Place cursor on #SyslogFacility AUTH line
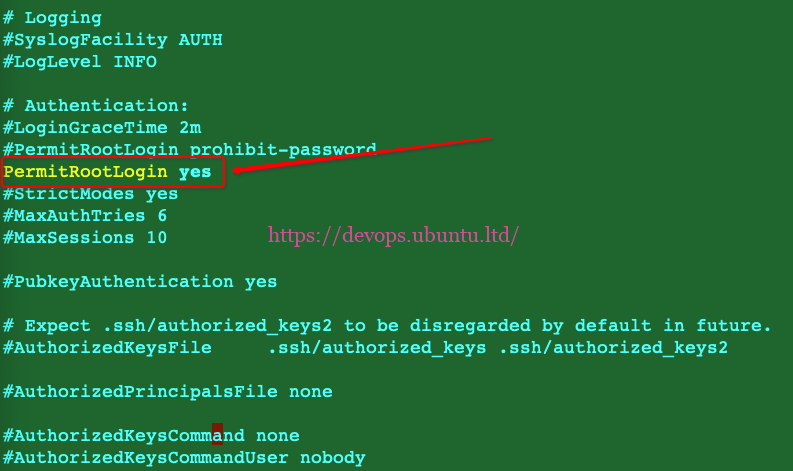The width and height of the screenshot is (793, 471). click(113, 40)
